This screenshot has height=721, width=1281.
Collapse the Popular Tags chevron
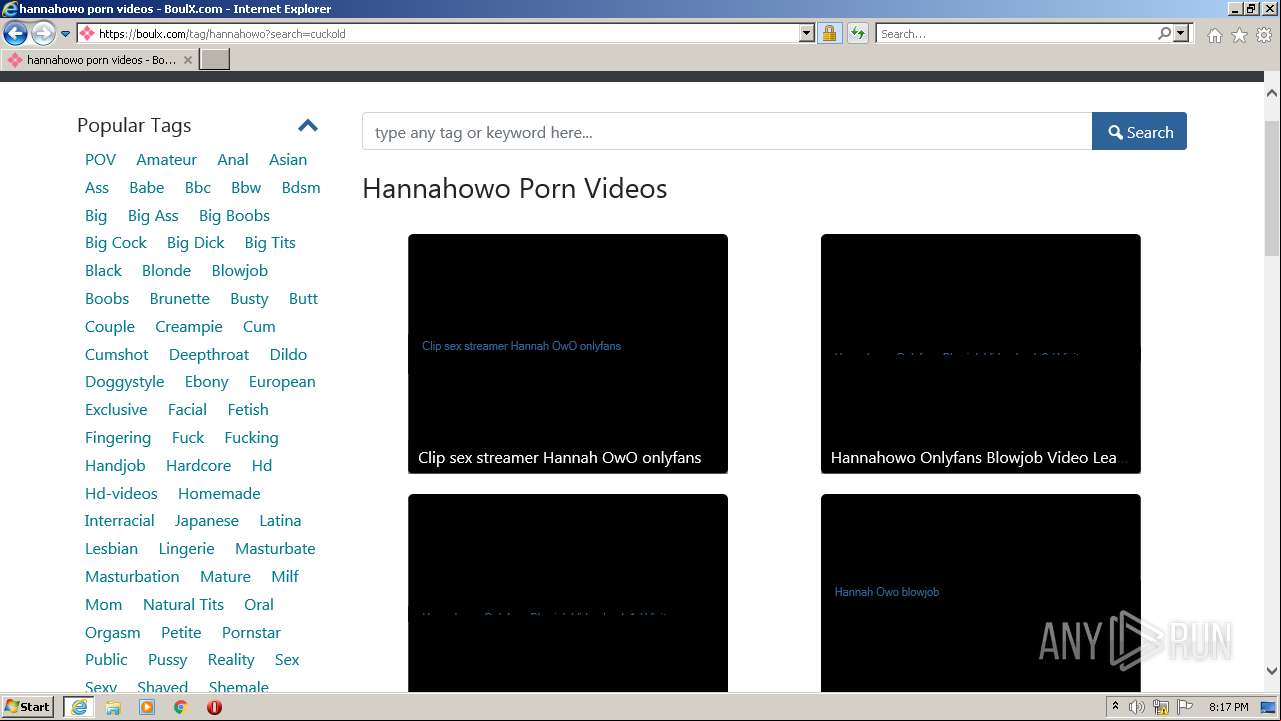pos(308,126)
